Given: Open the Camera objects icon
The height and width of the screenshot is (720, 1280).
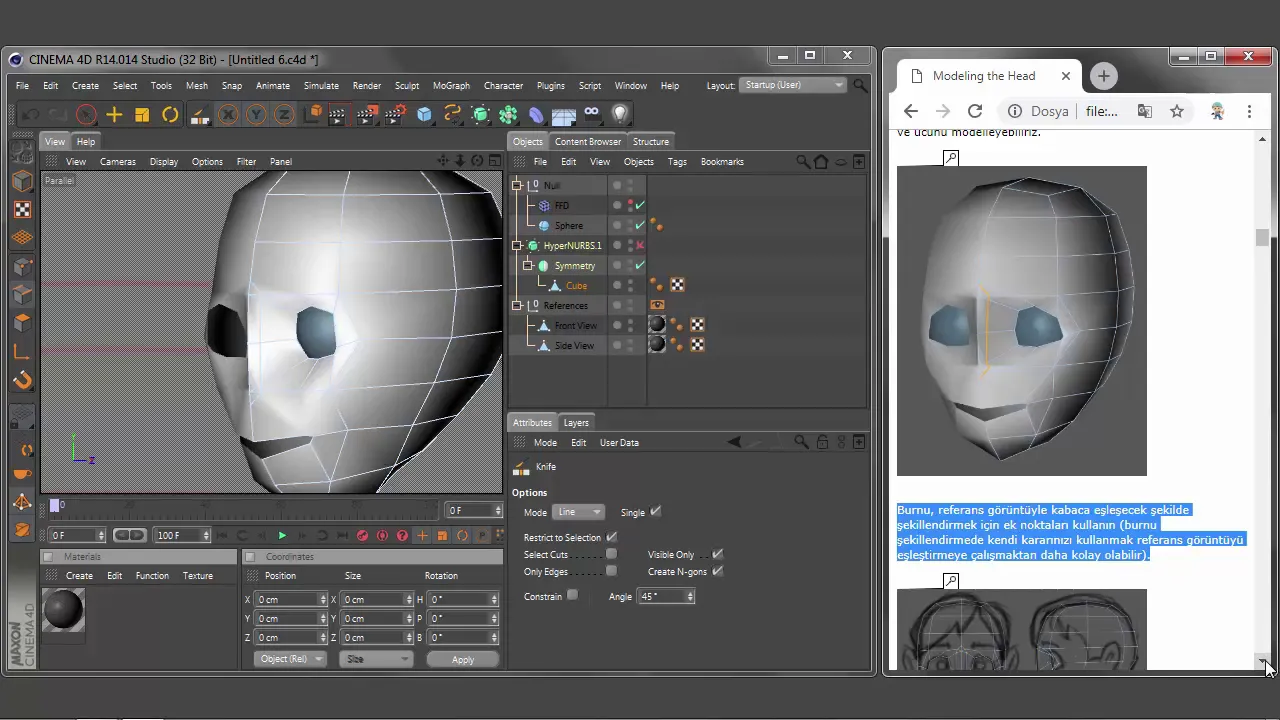Looking at the screenshot, I should coord(592,115).
